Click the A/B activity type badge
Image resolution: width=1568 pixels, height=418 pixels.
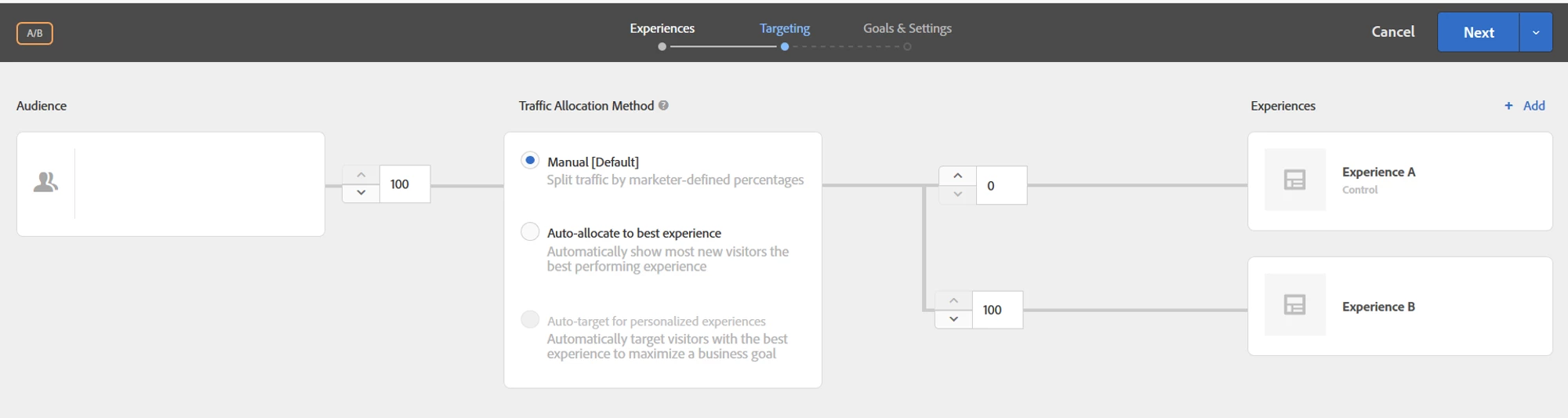(x=34, y=33)
